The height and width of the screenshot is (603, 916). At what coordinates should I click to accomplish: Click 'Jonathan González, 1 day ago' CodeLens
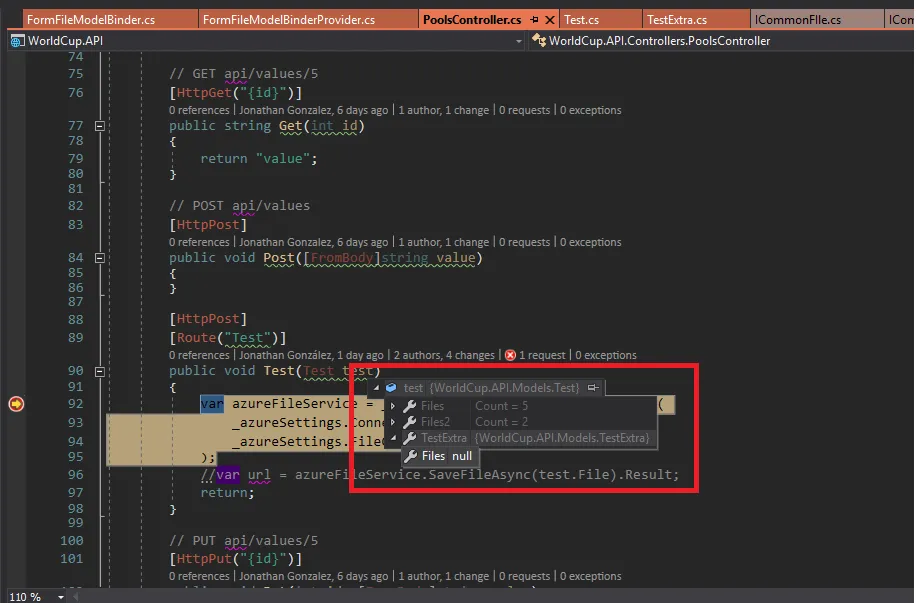point(311,355)
